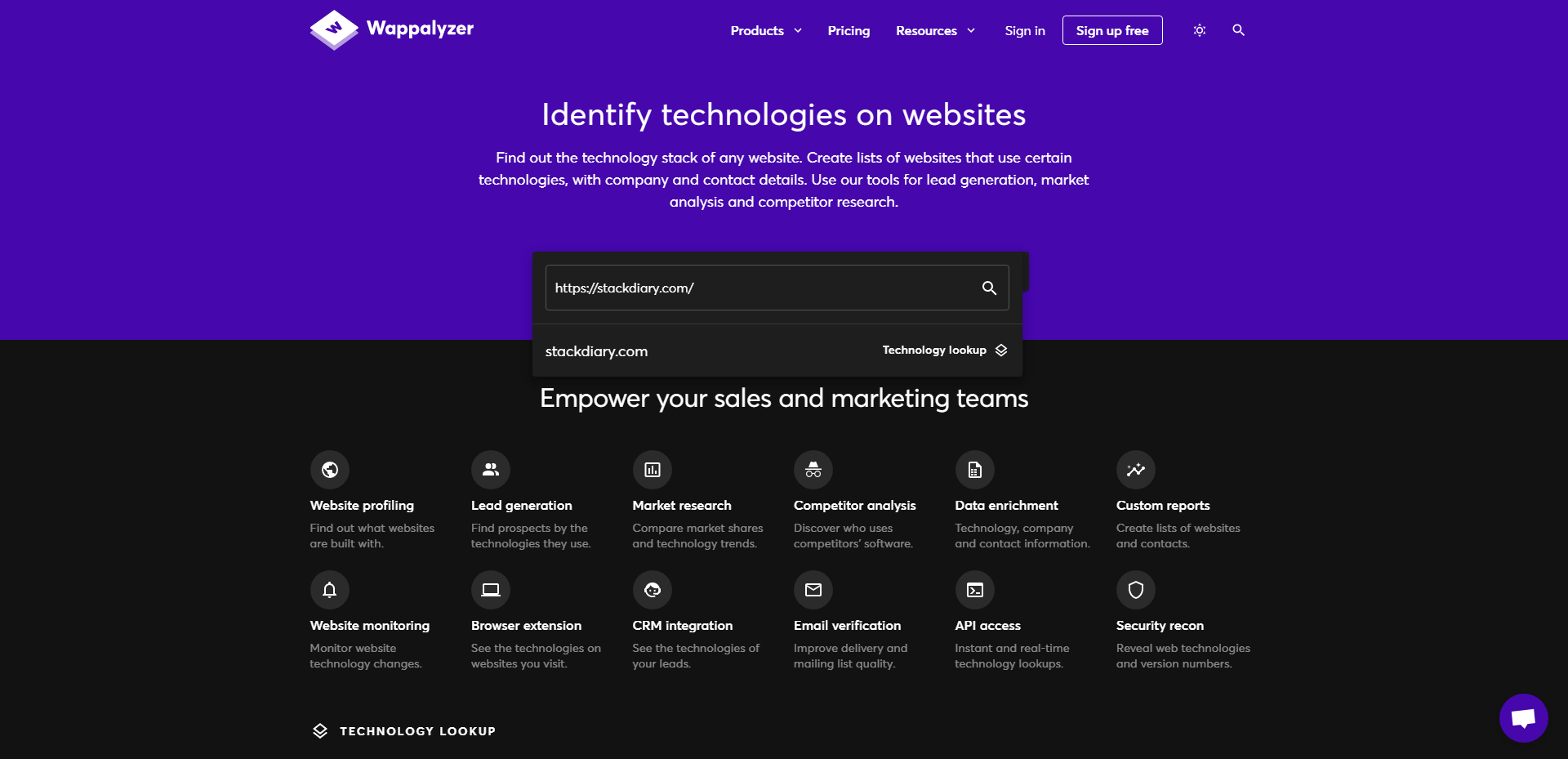Click the API access terminal icon

coord(975,590)
